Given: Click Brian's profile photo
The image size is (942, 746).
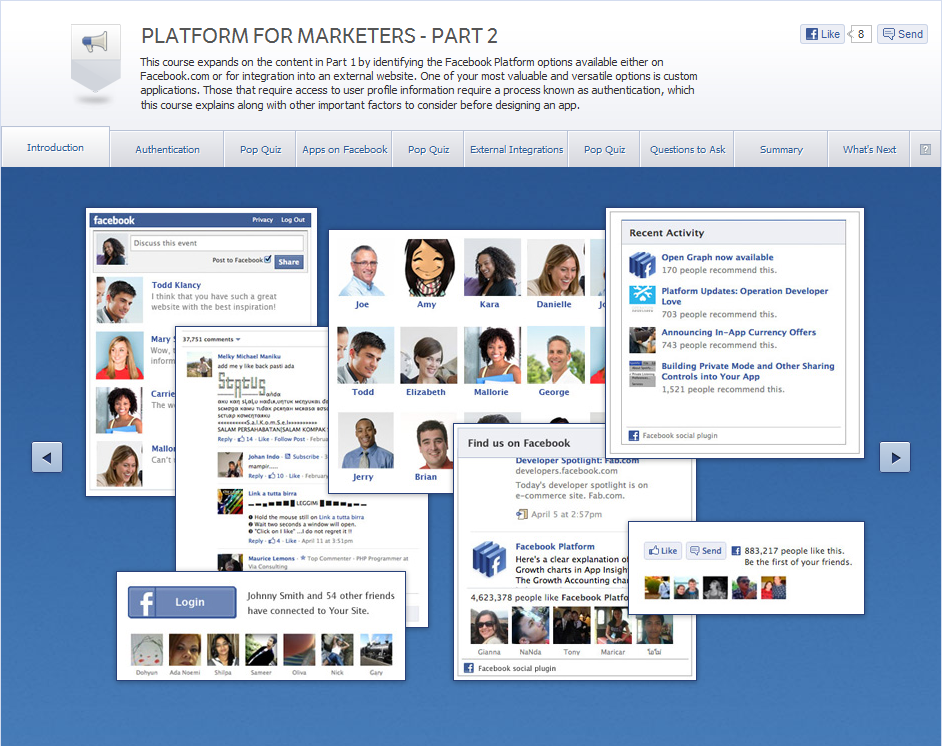Looking at the screenshot, I should [428, 440].
